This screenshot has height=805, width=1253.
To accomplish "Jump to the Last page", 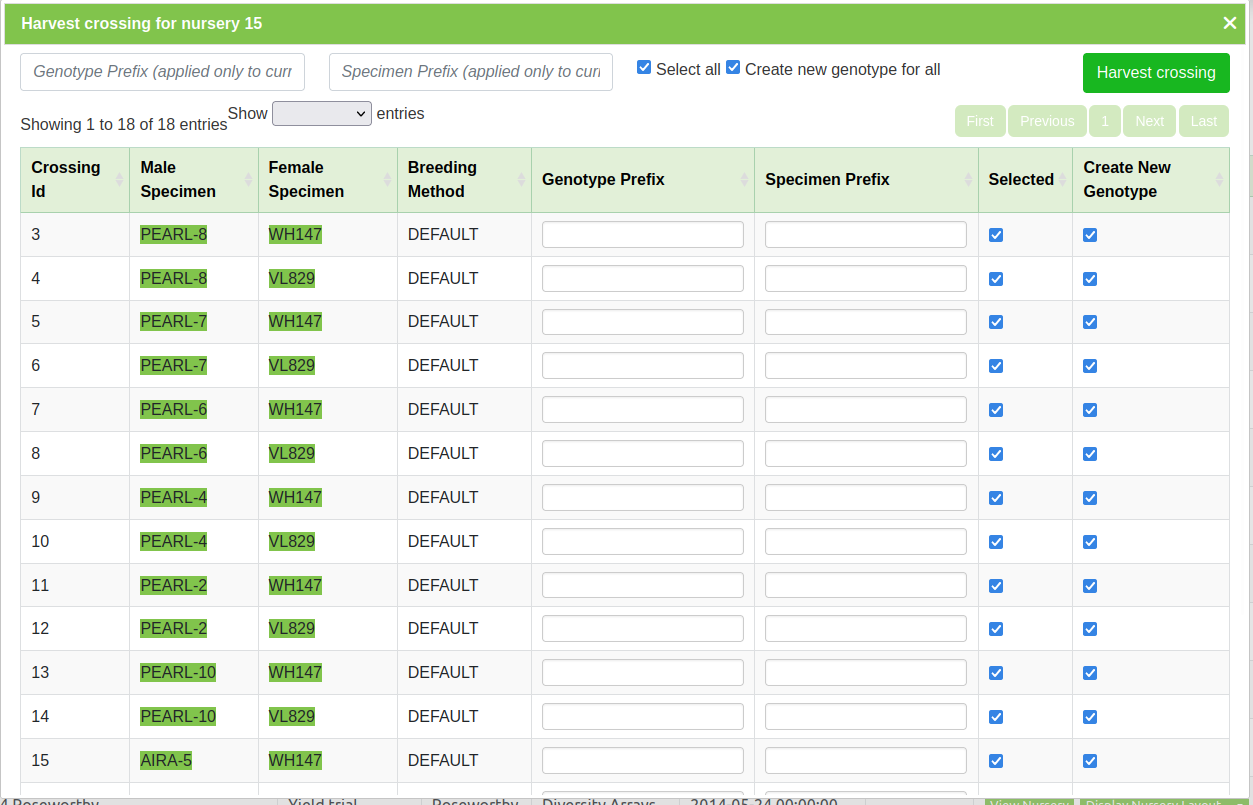I will tap(1203, 121).
